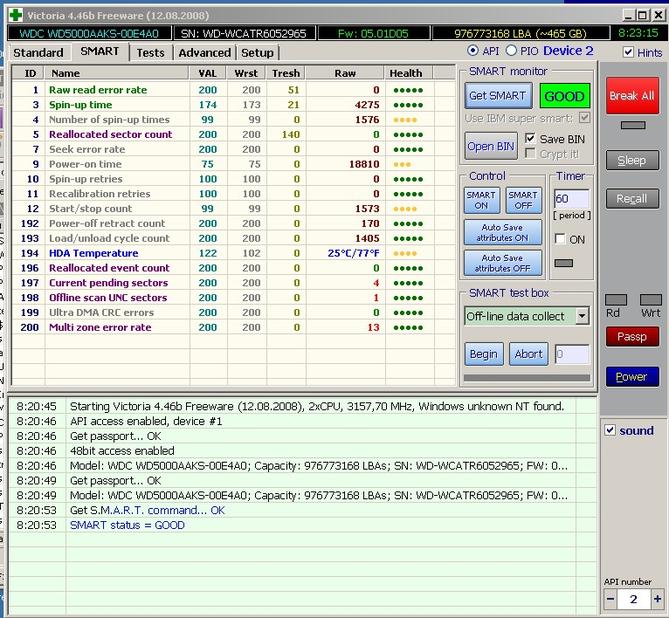Toggle the Crypt it! checkbox
Viewport: 669px width, 618px height.
coord(530,153)
